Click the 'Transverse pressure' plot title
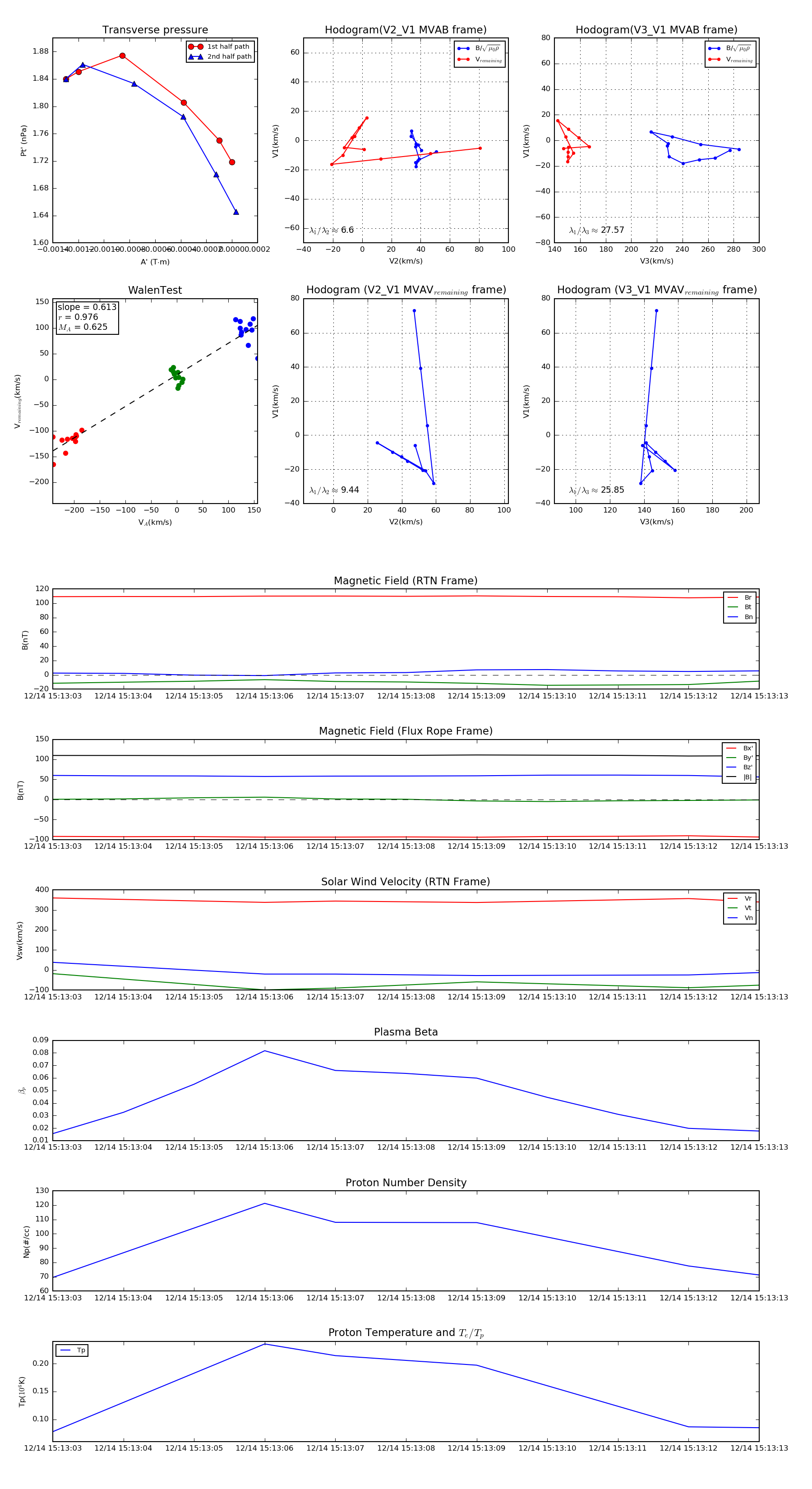The image size is (812, 1489). 155,30
